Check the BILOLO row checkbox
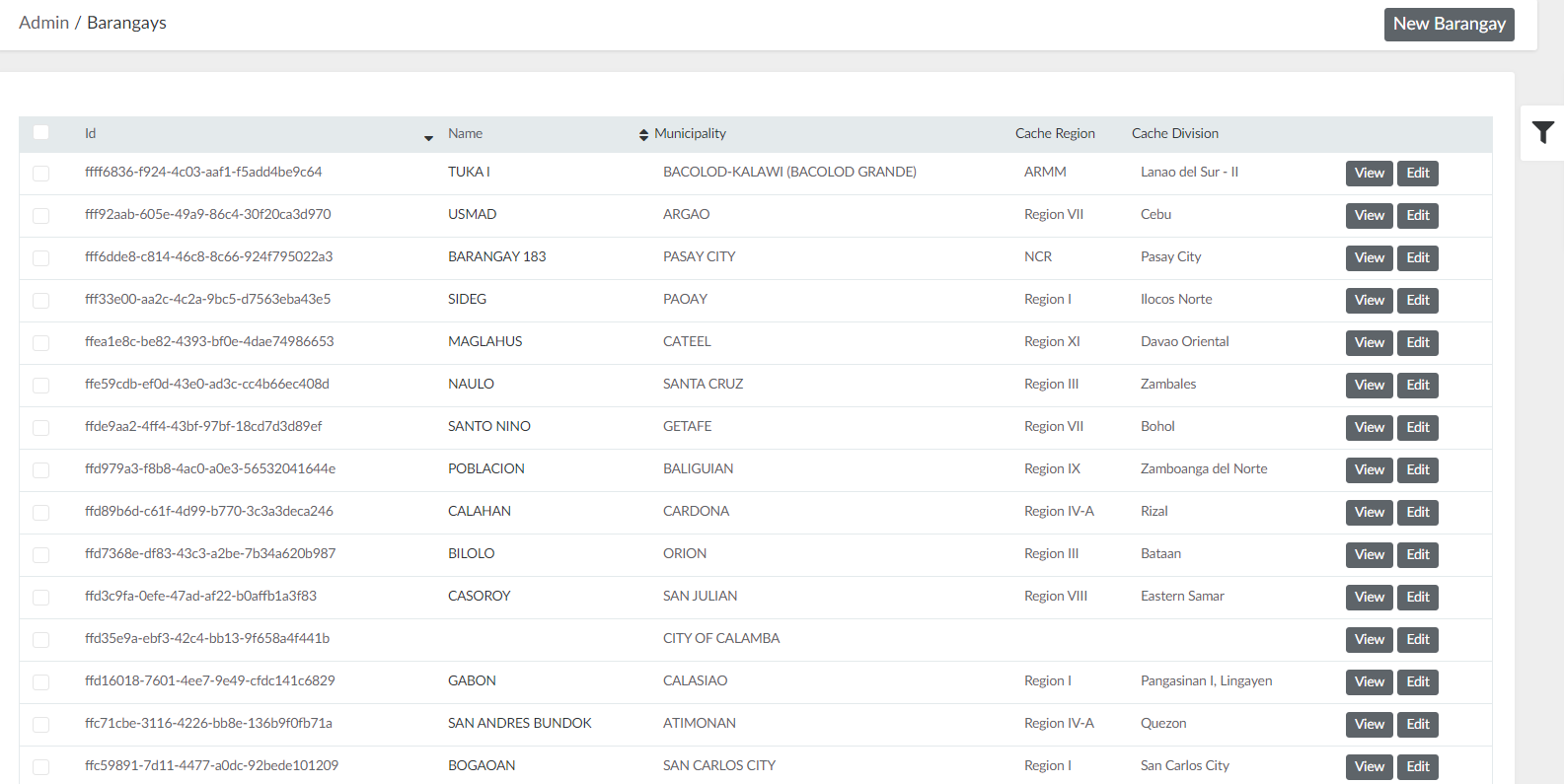Image resolution: width=1564 pixels, height=784 pixels. [x=40, y=555]
